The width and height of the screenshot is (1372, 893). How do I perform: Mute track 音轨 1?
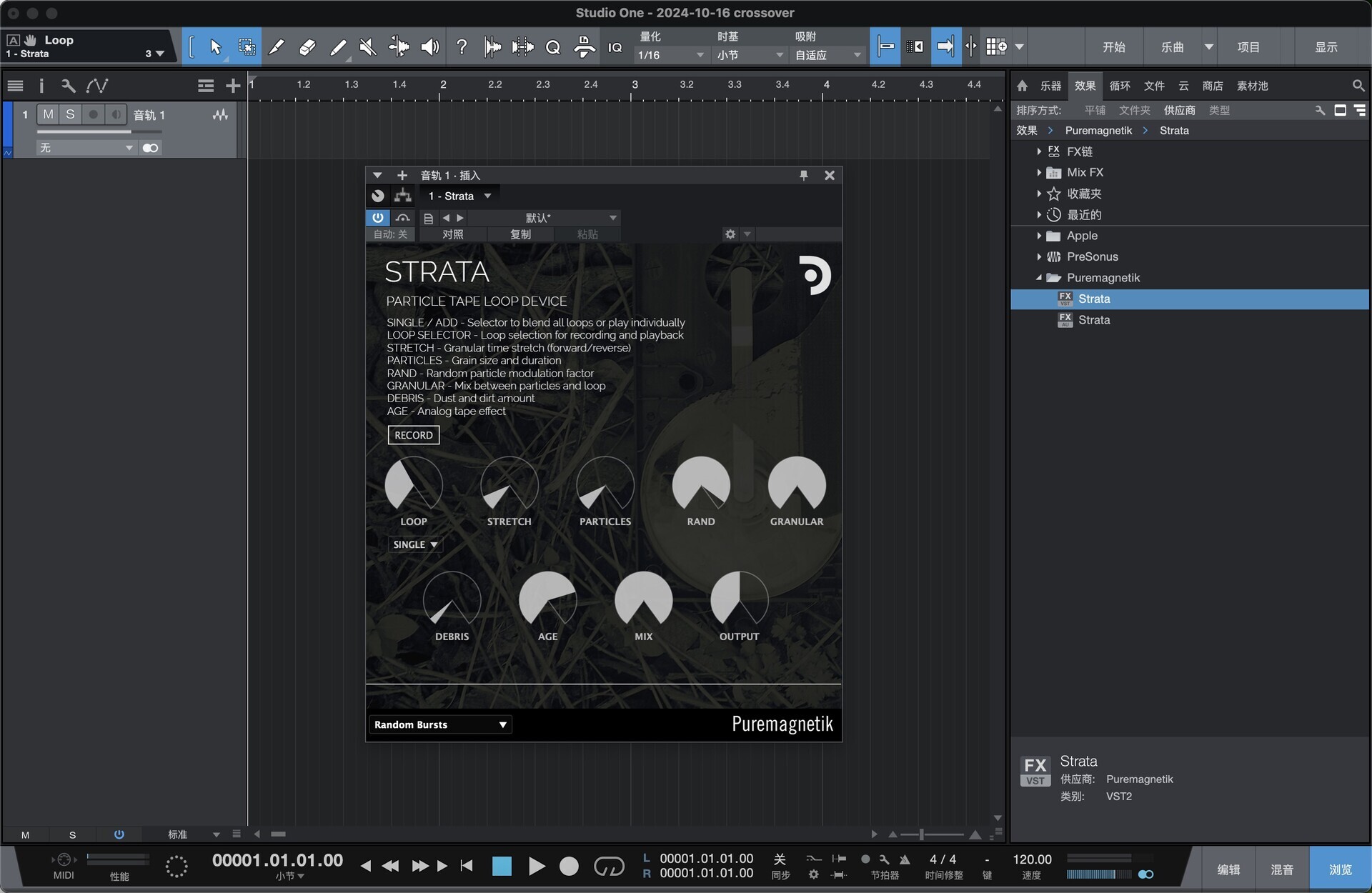[x=48, y=114]
